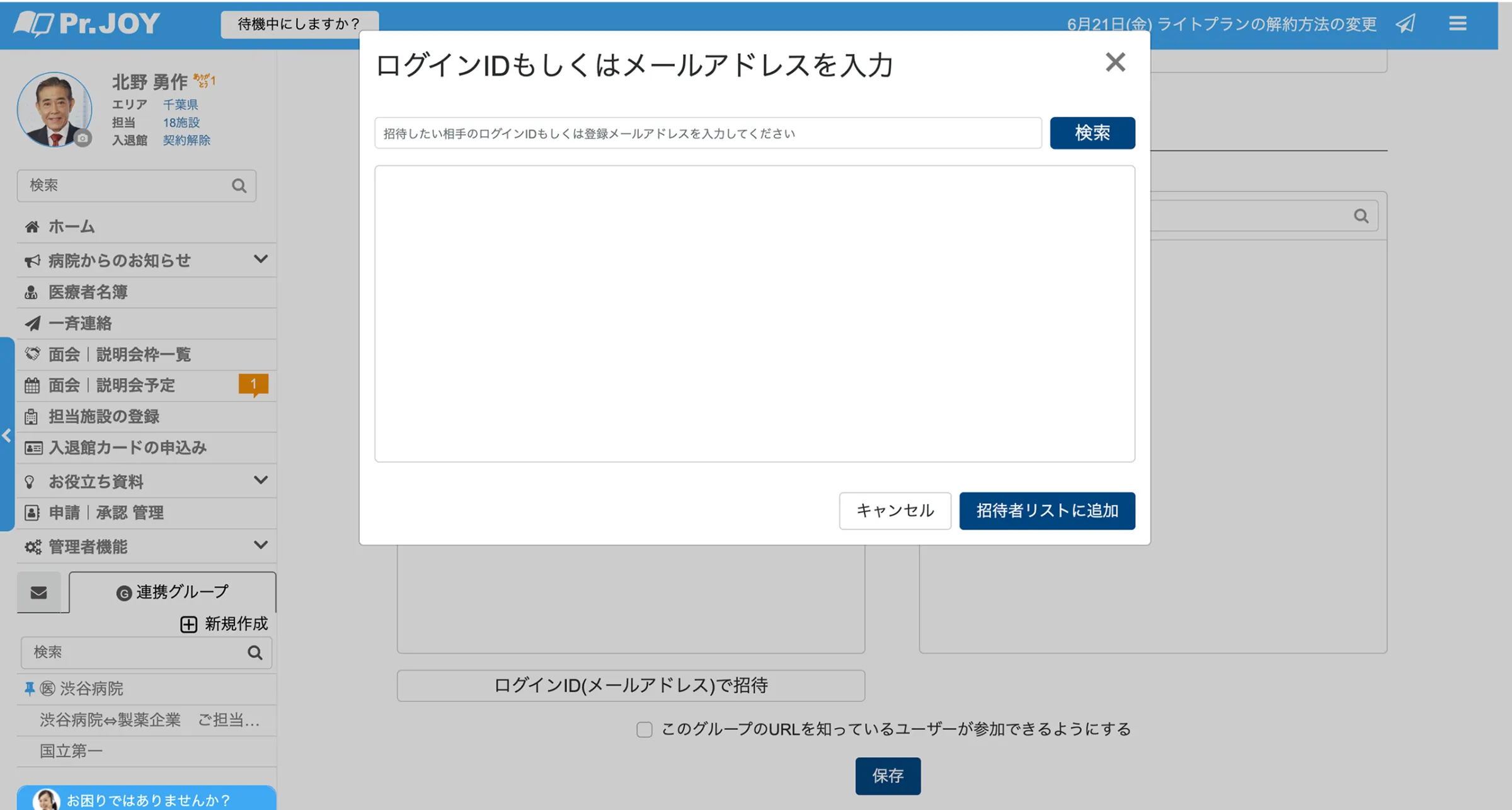Open the envelope messages tab
The width and height of the screenshot is (1512, 810).
39,593
